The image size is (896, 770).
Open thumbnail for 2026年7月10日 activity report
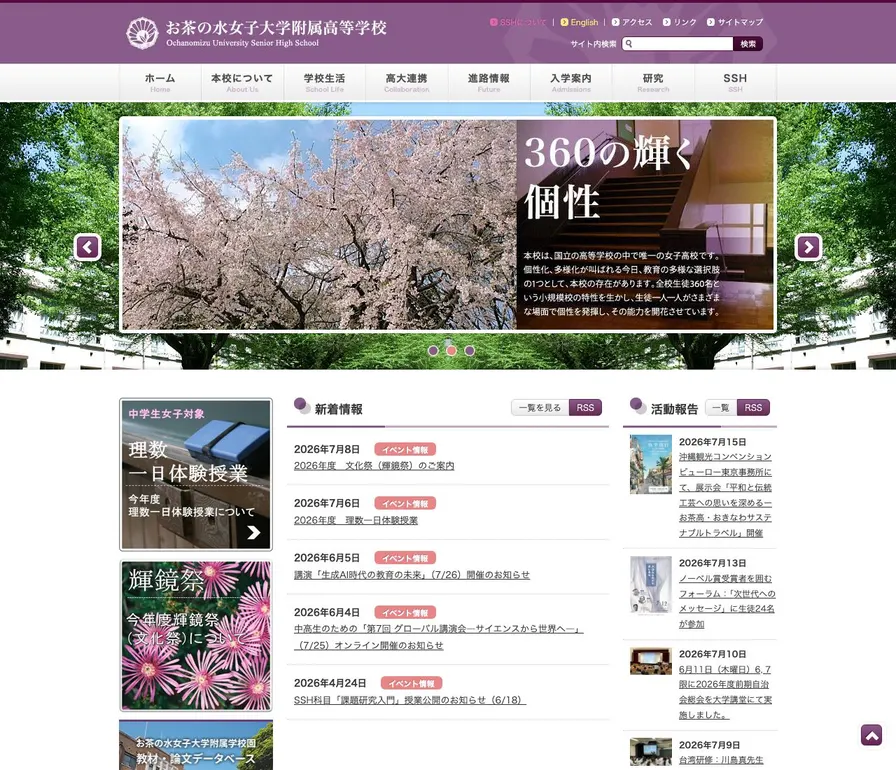(x=651, y=661)
